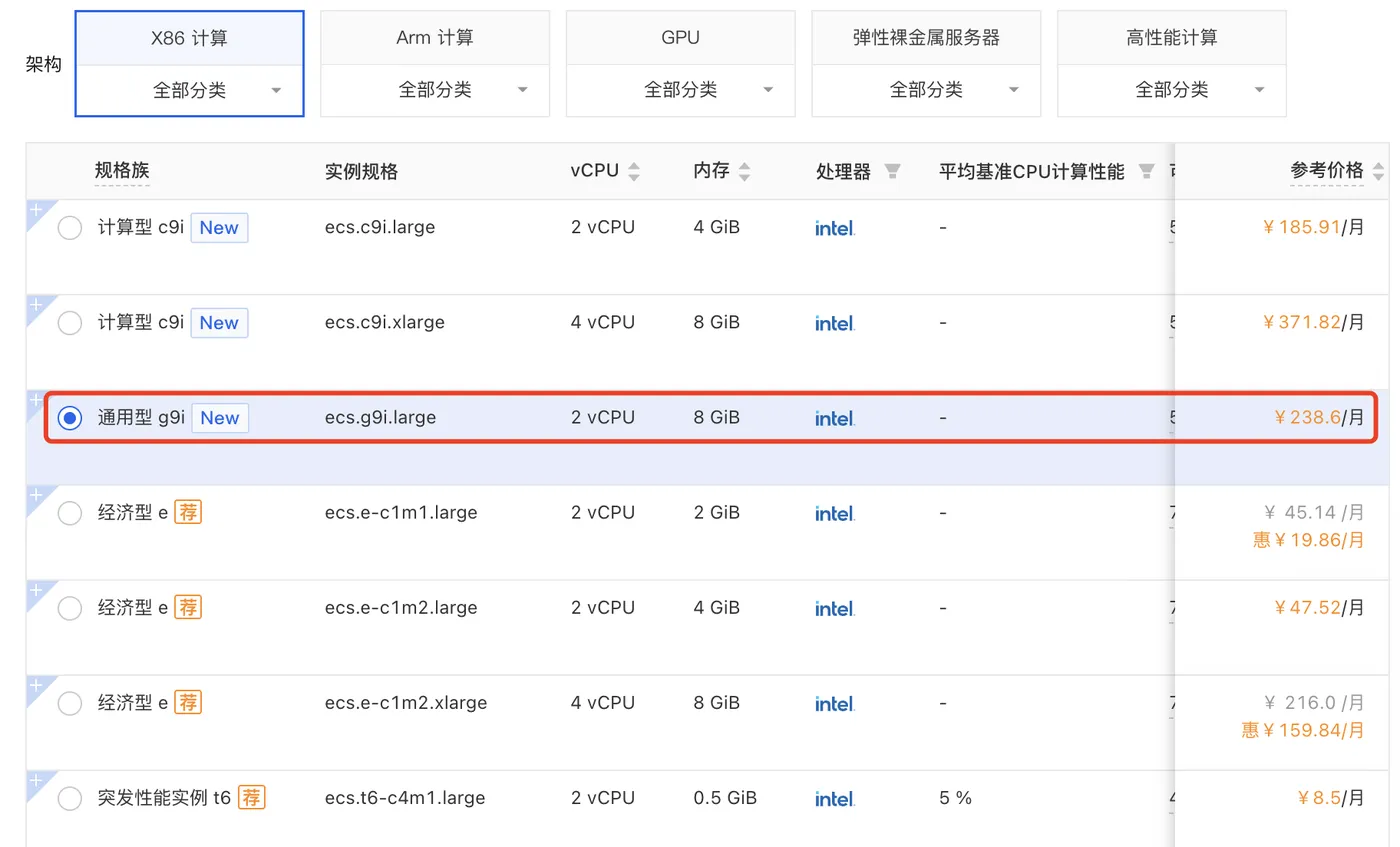Viewport: 1400px width, 847px height.
Task: Sort by 参考价格 column arrows
Action: coord(1379,171)
